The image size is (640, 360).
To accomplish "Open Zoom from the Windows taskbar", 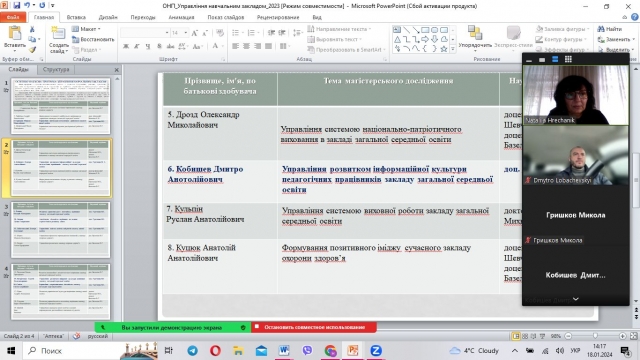I will [x=376, y=350].
